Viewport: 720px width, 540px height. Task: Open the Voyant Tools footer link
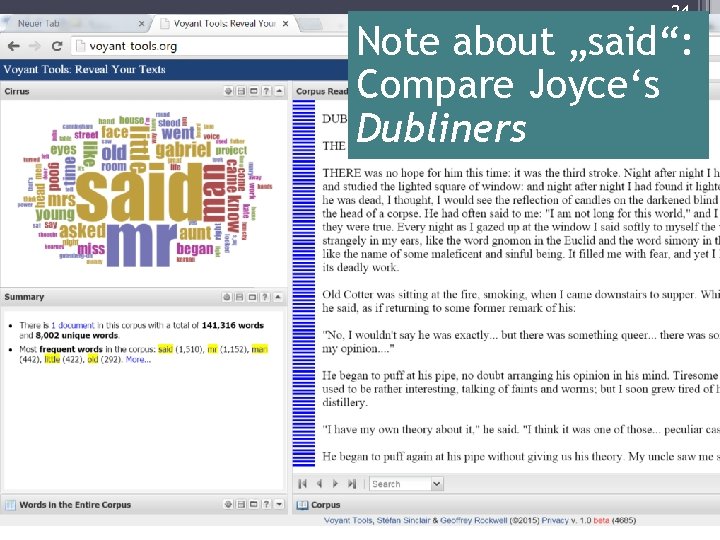(x=349, y=520)
